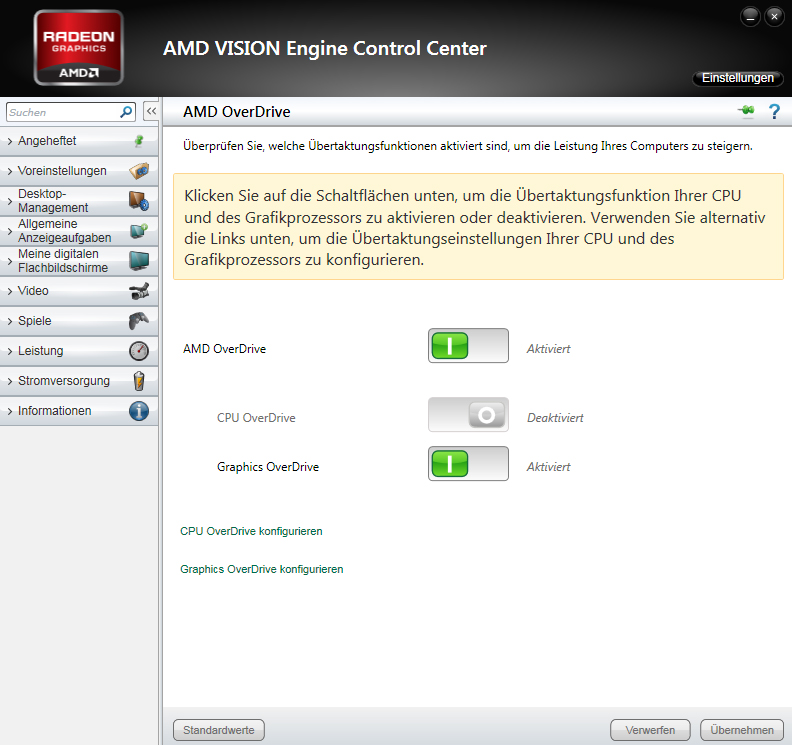Screen dimensions: 792x745
Task: Click the Radeon Graphics AMD logo
Action: pos(79,48)
